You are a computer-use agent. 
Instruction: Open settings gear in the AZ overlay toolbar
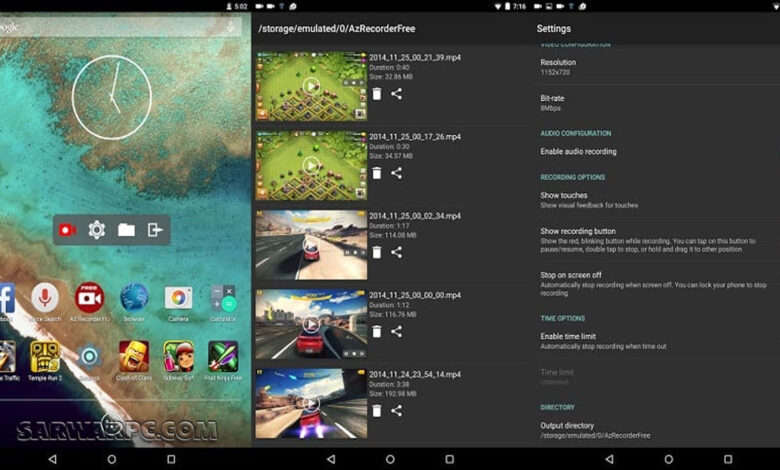pyautogui.click(x=97, y=230)
